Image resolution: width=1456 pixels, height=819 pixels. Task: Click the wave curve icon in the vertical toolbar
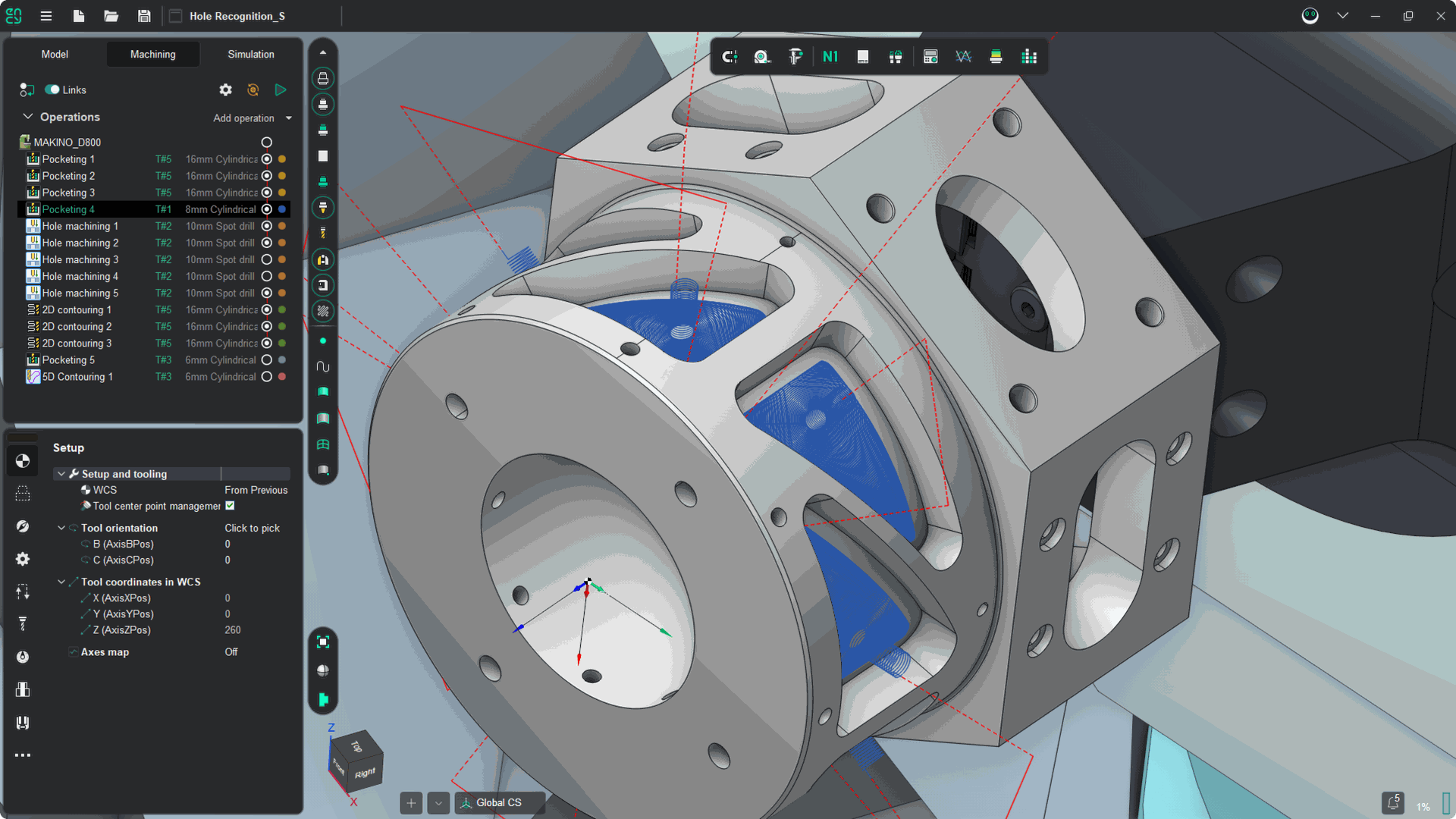tap(323, 366)
